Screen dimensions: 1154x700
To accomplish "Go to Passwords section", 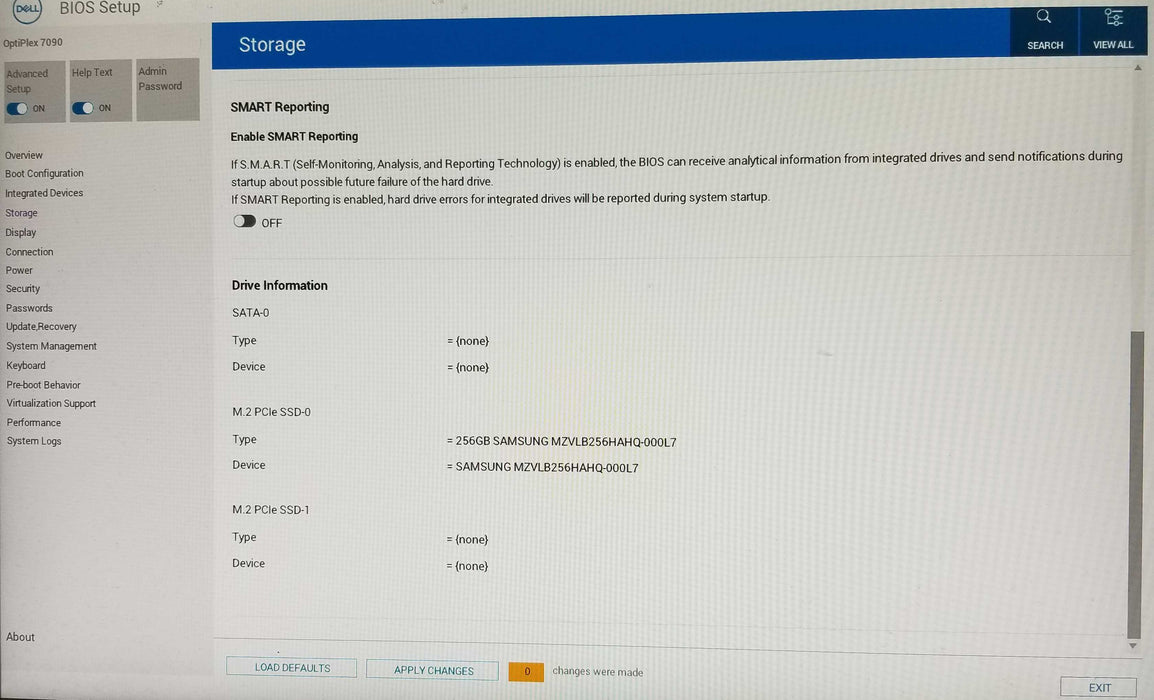I will click(x=29, y=308).
